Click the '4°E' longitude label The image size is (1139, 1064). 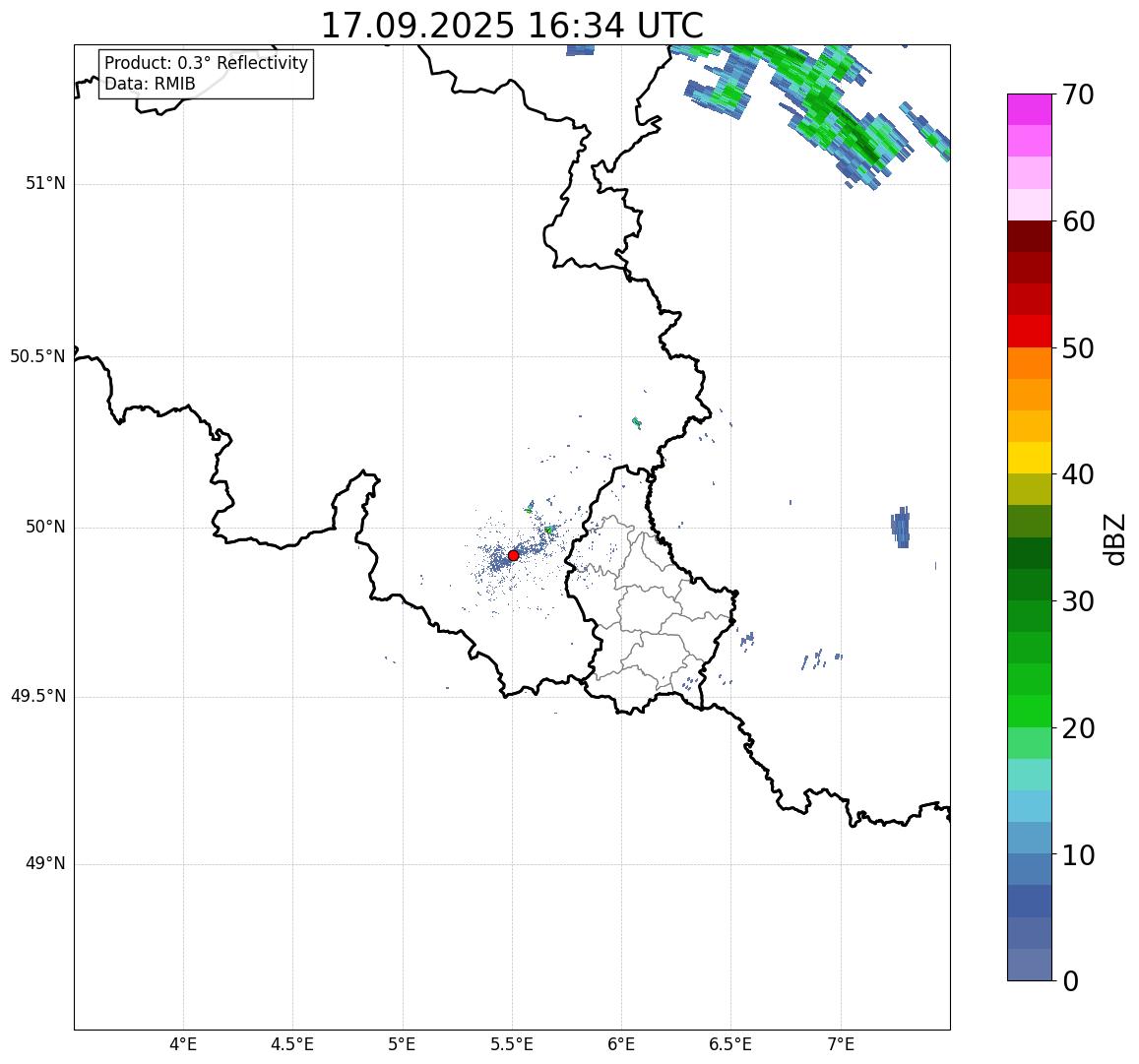click(x=183, y=1044)
